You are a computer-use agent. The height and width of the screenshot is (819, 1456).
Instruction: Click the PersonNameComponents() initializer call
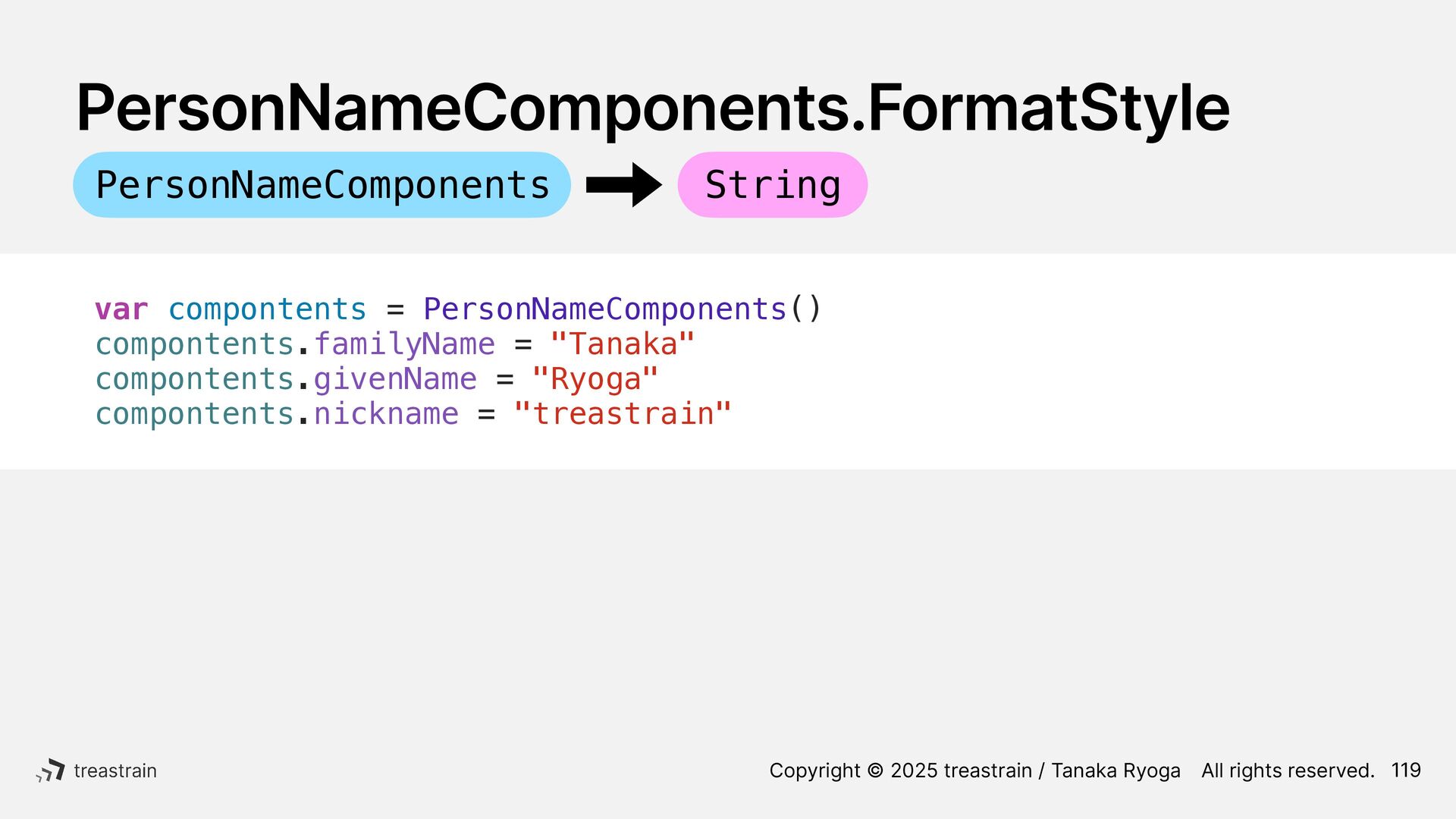point(623,309)
